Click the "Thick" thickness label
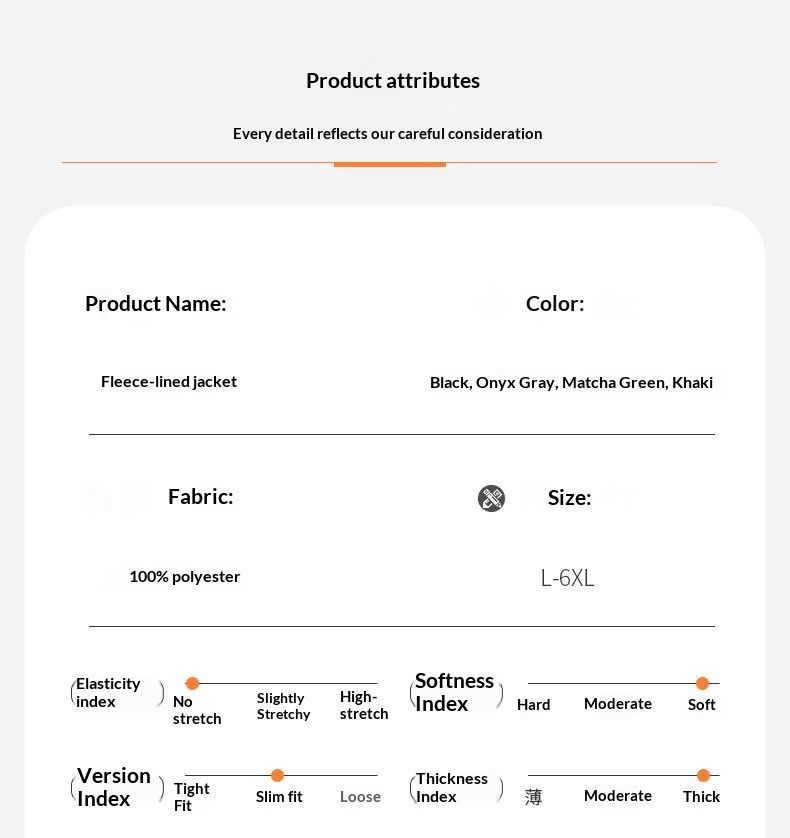This screenshot has width=790, height=838. [x=701, y=797]
